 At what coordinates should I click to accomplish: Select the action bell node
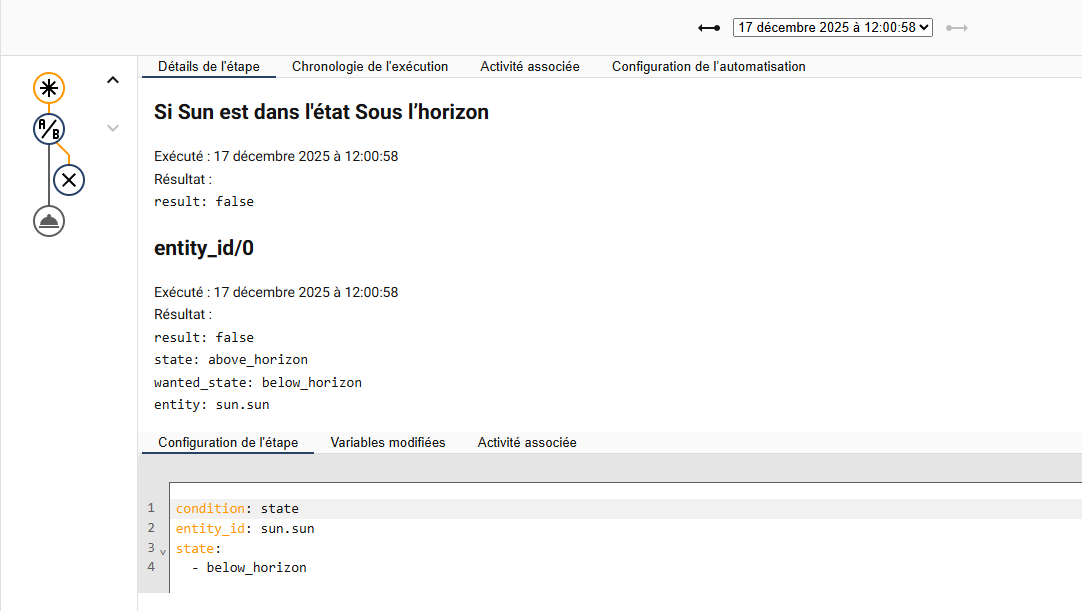click(x=49, y=221)
